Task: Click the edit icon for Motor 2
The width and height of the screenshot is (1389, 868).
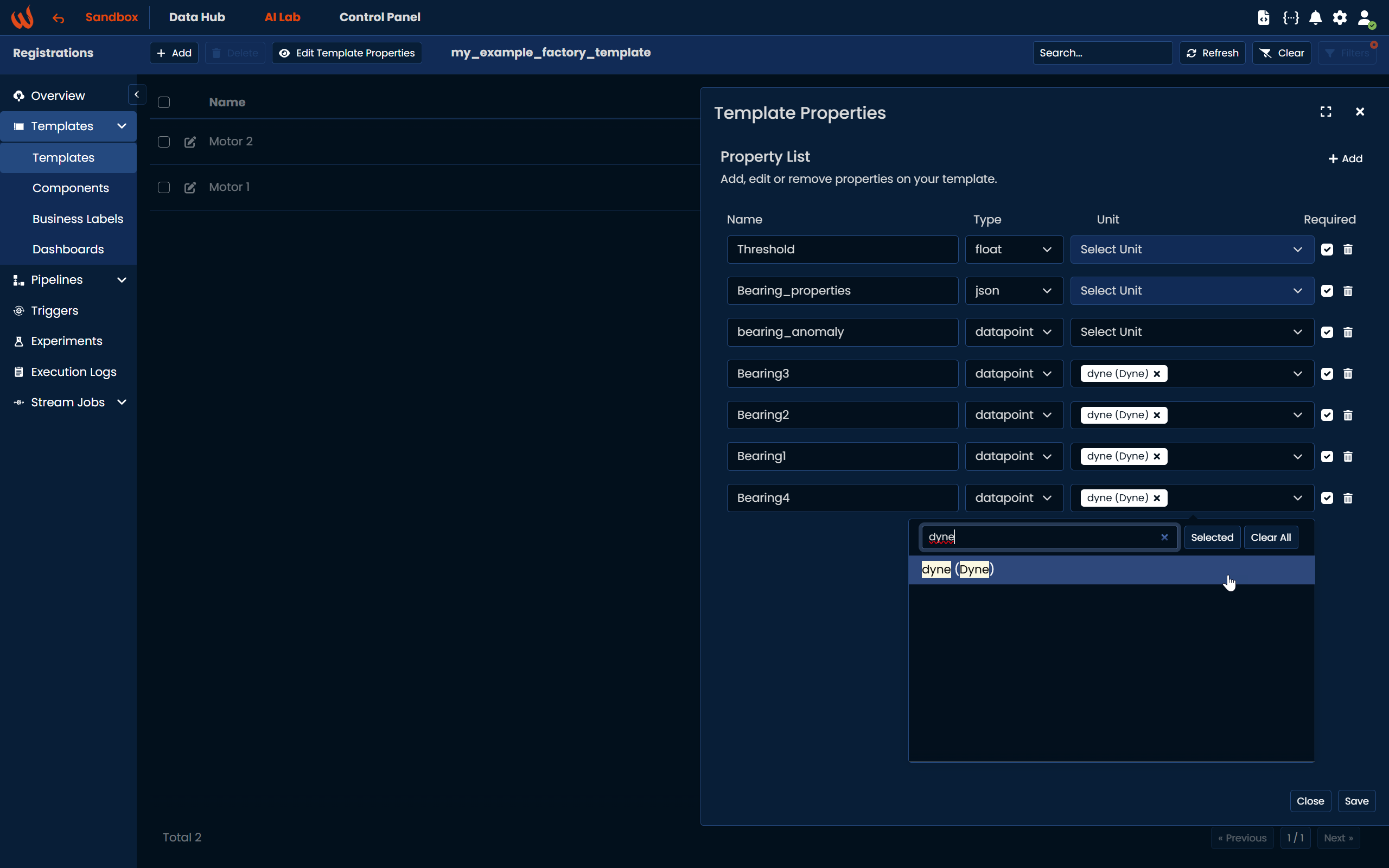Action: (190, 142)
